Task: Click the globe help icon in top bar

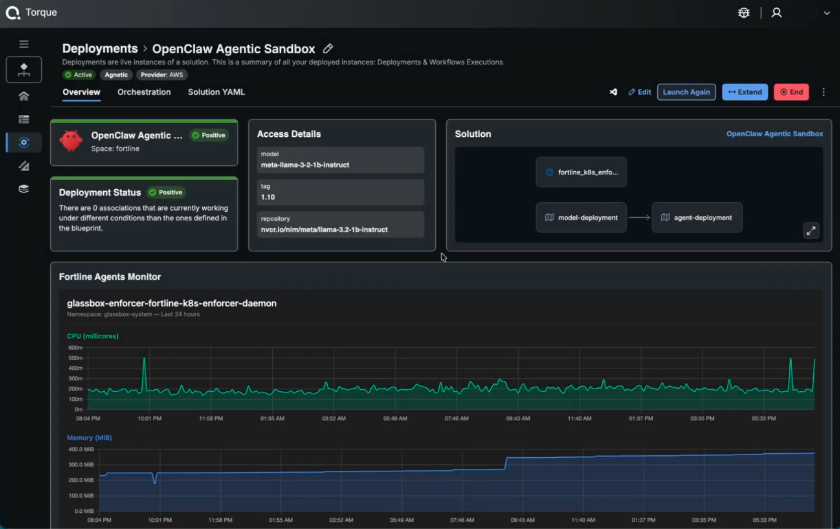Action: (743, 13)
